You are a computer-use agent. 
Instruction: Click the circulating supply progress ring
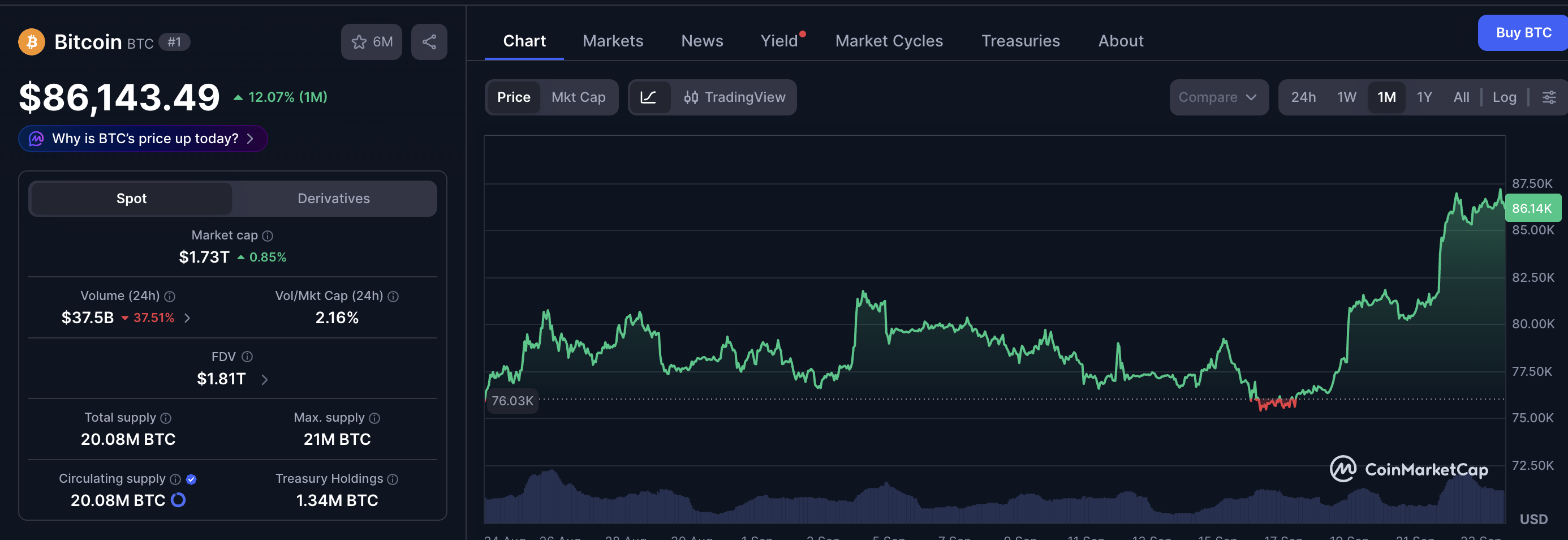[x=178, y=500]
